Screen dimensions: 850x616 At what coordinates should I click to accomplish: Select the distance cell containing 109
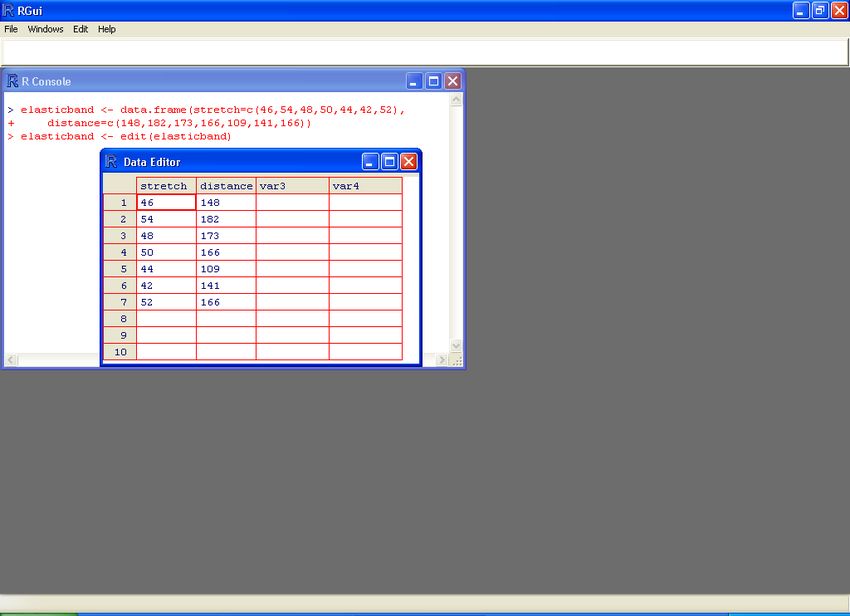(226, 269)
